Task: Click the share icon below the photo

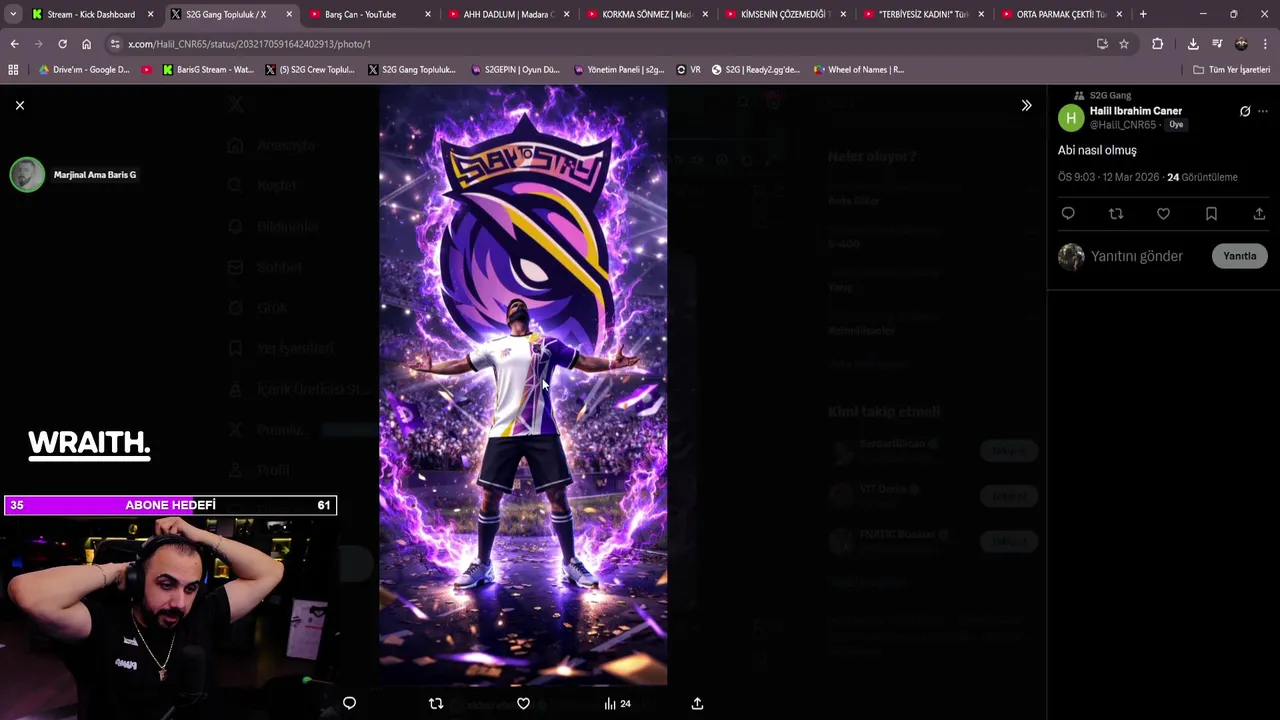Action: pyautogui.click(x=697, y=703)
